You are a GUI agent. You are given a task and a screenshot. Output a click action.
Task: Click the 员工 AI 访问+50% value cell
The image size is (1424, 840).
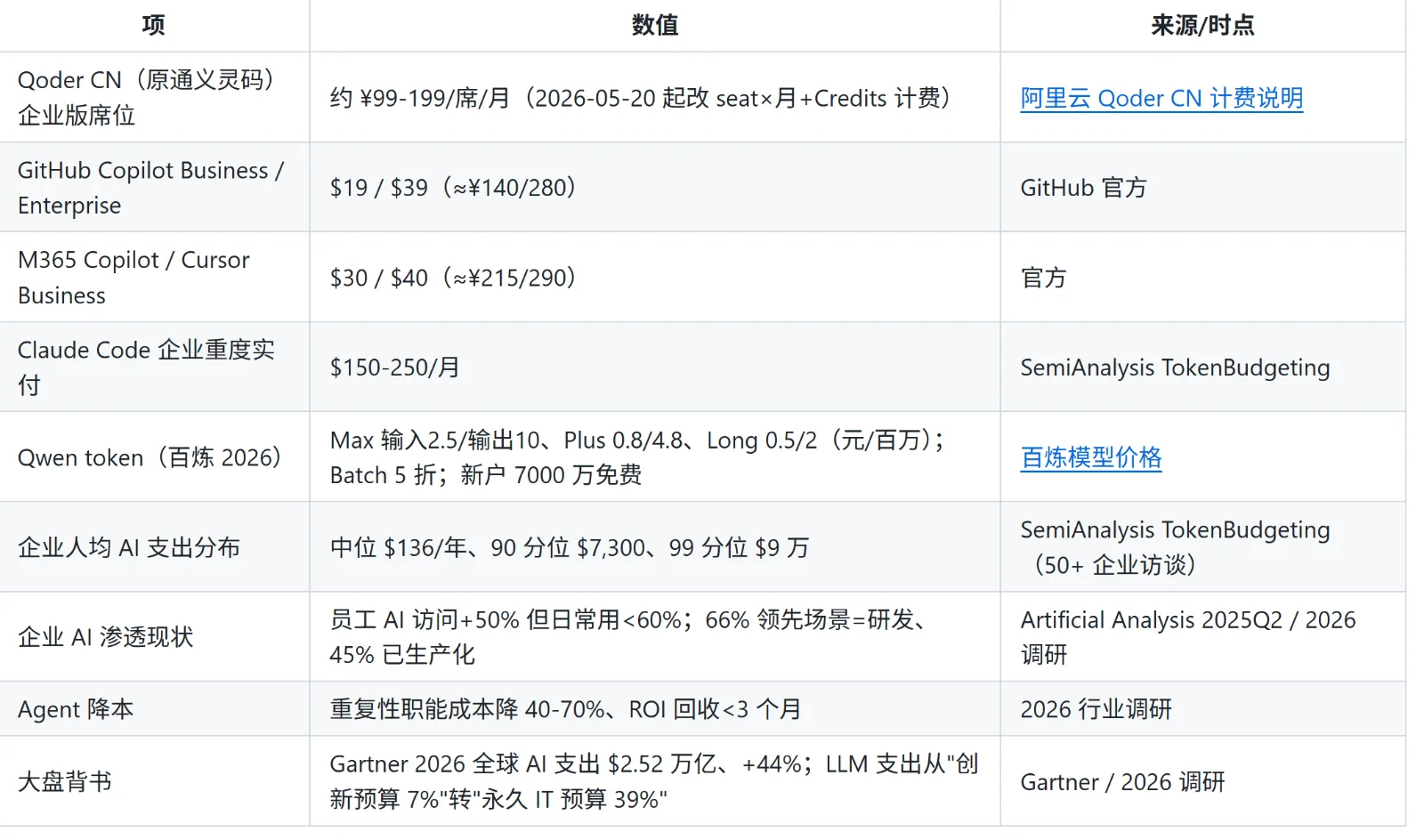click(655, 636)
